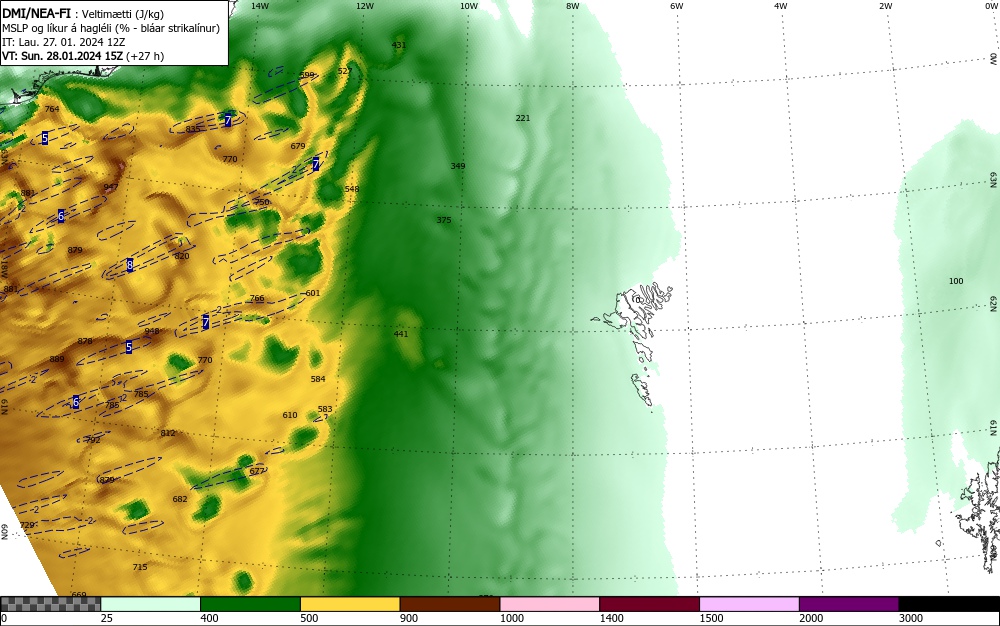Click the map value '441'
The width and height of the screenshot is (1000, 626).
coord(401,334)
